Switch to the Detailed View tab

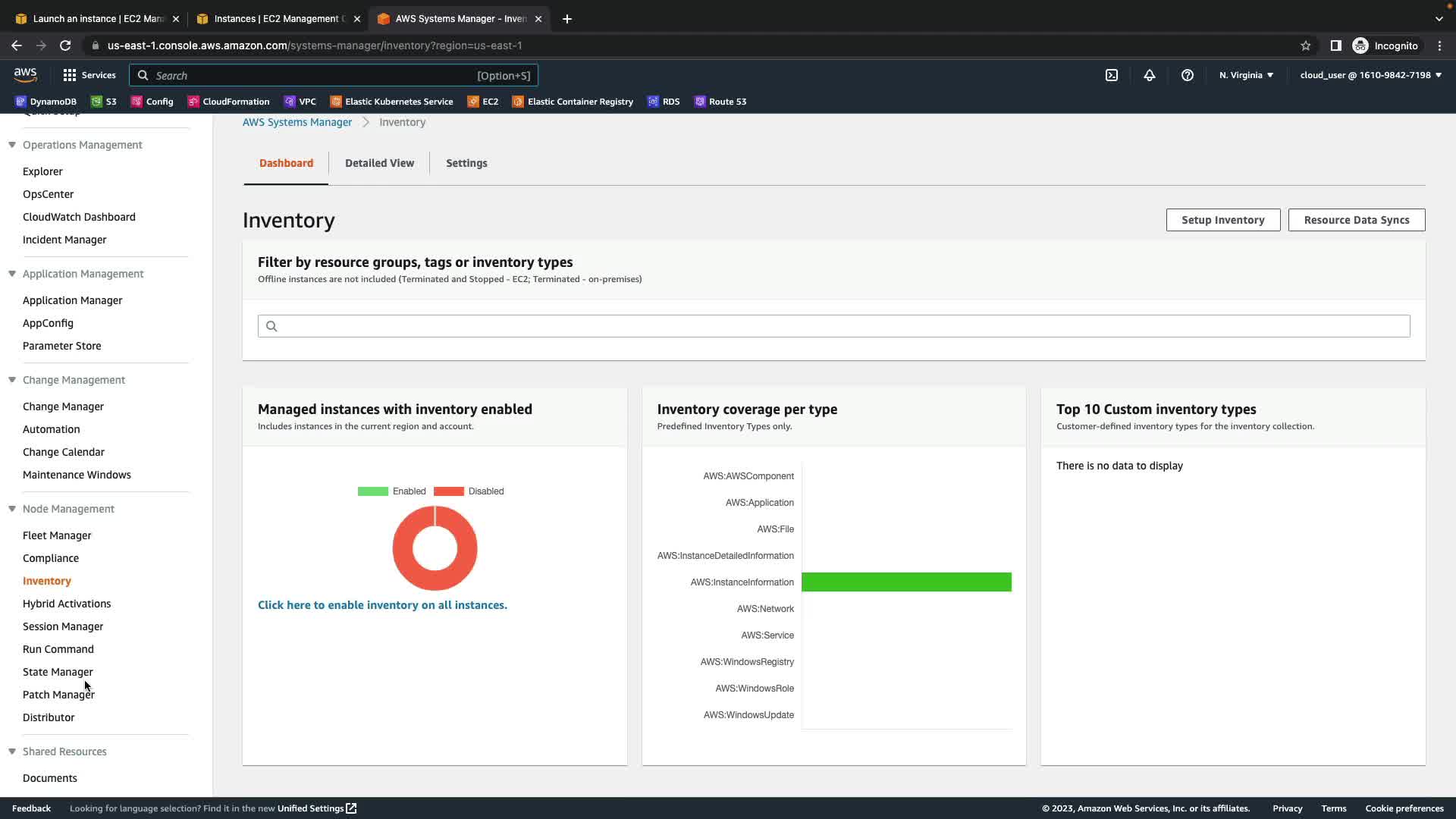379,163
